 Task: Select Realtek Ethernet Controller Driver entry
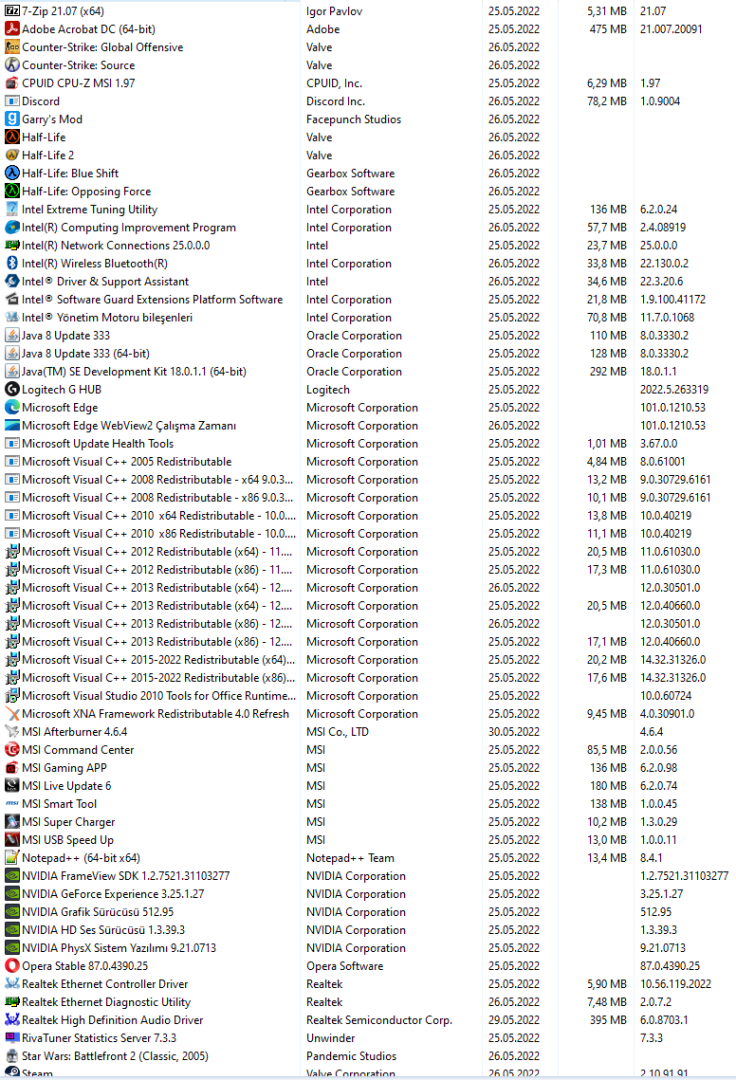pos(105,984)
